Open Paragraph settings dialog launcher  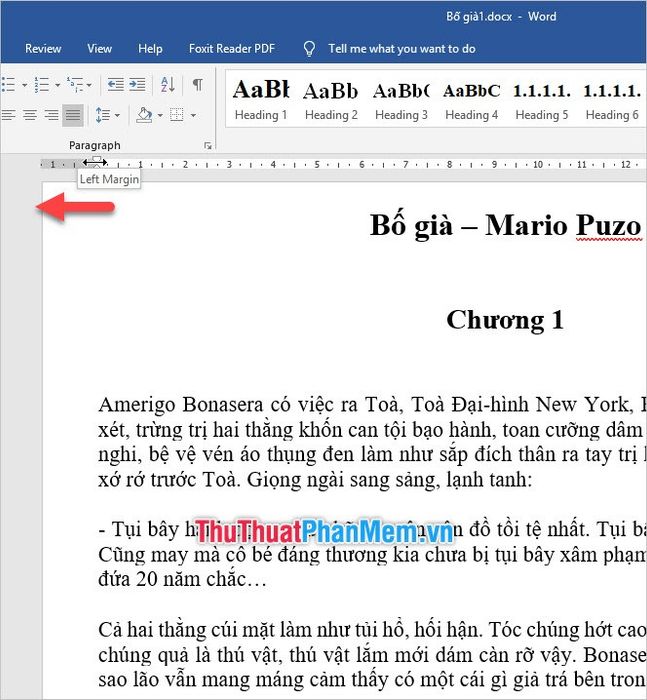[208, 146]
